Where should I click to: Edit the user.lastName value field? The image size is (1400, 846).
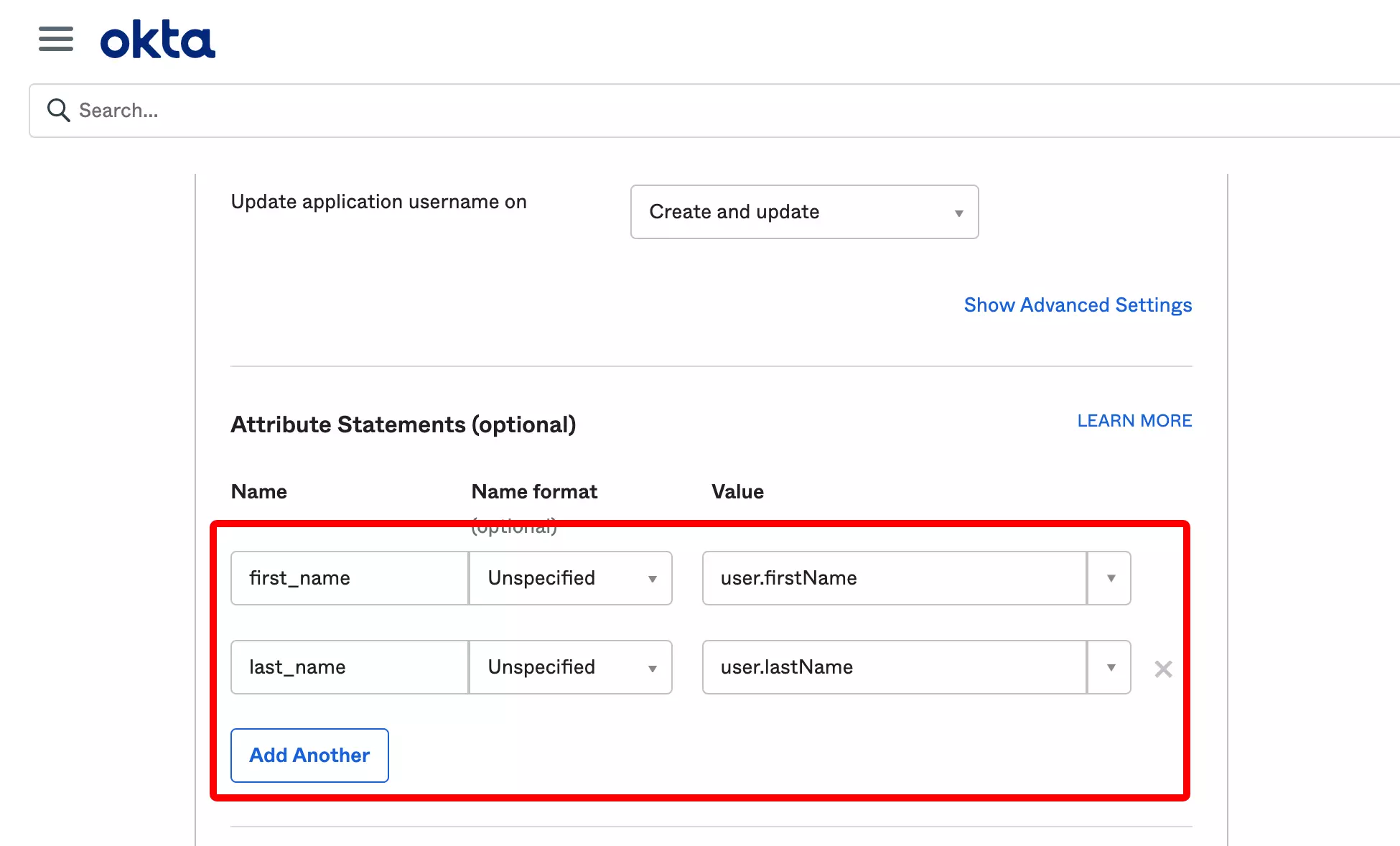(x=895, y=667)
